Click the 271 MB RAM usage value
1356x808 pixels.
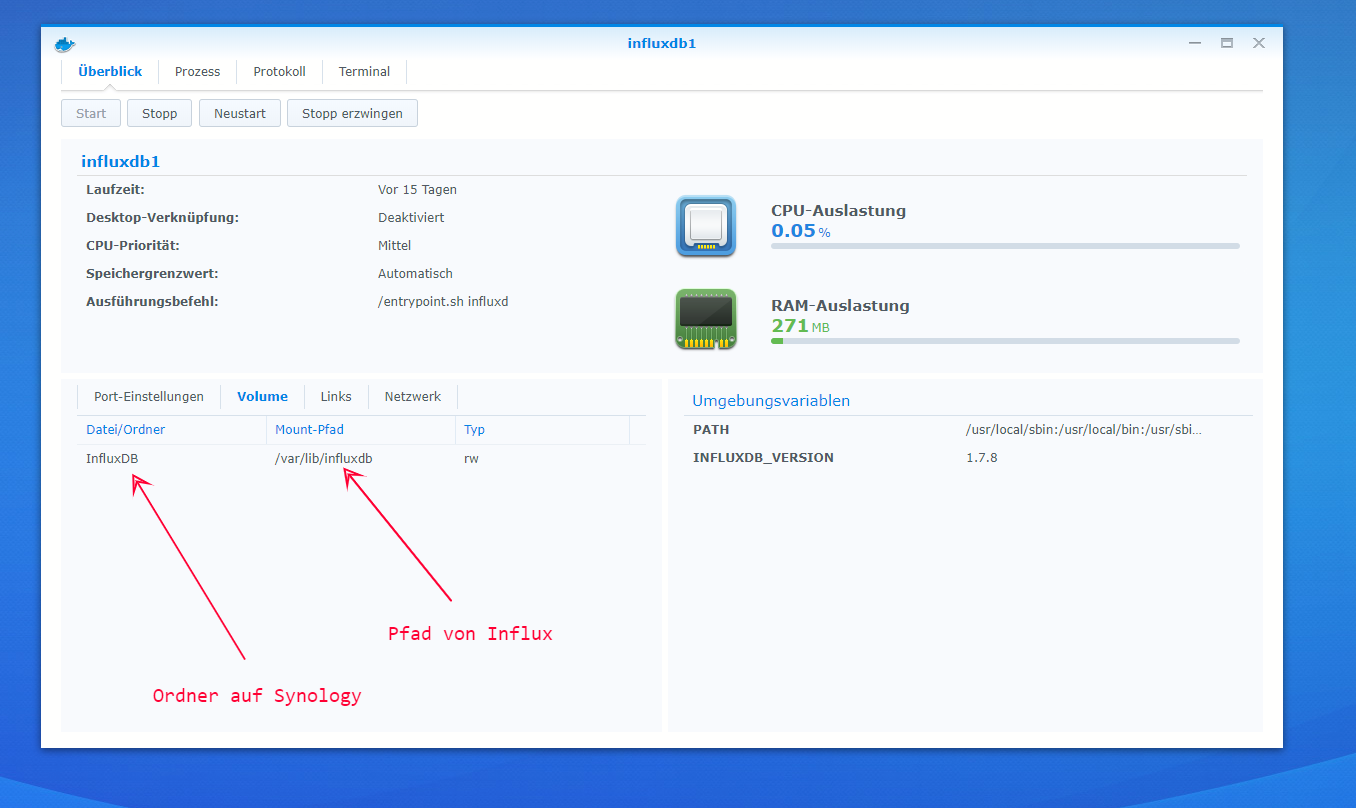[x=800, y=326]
